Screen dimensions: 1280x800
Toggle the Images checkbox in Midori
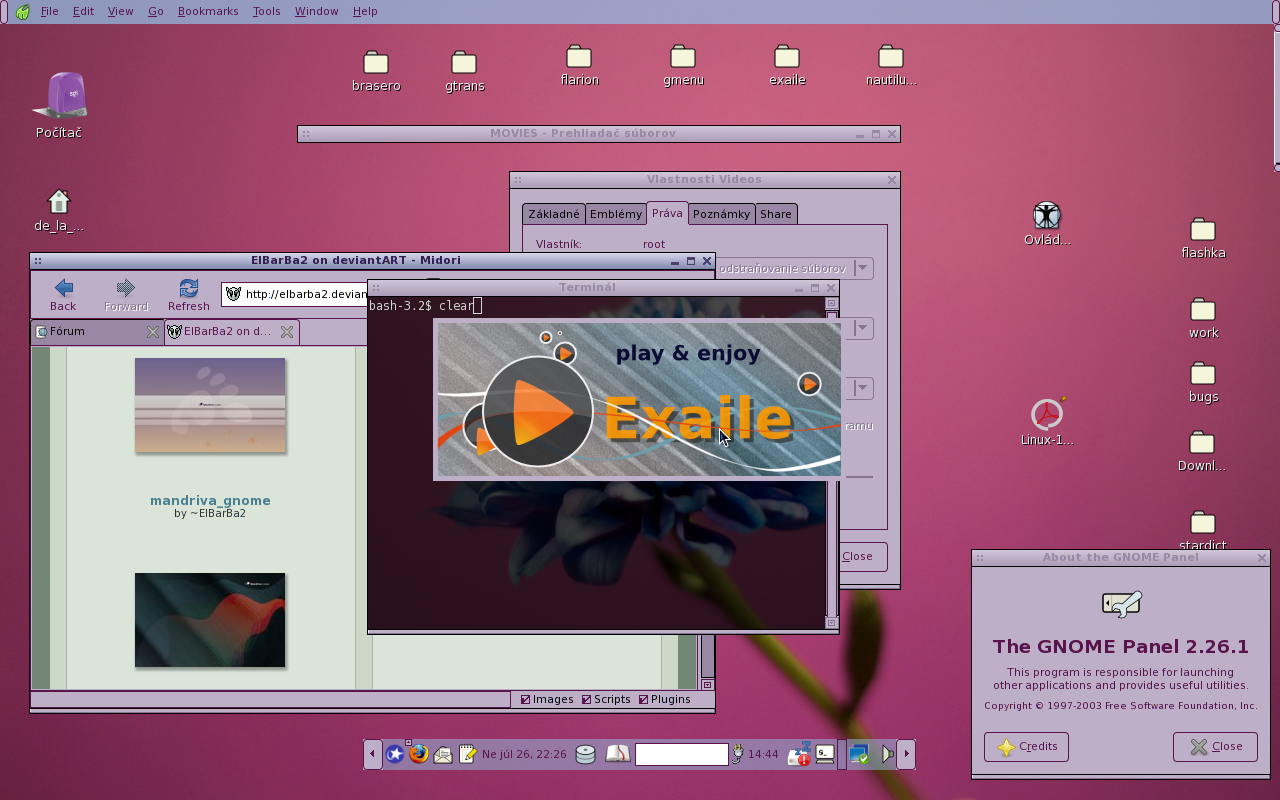pos(547,699)
